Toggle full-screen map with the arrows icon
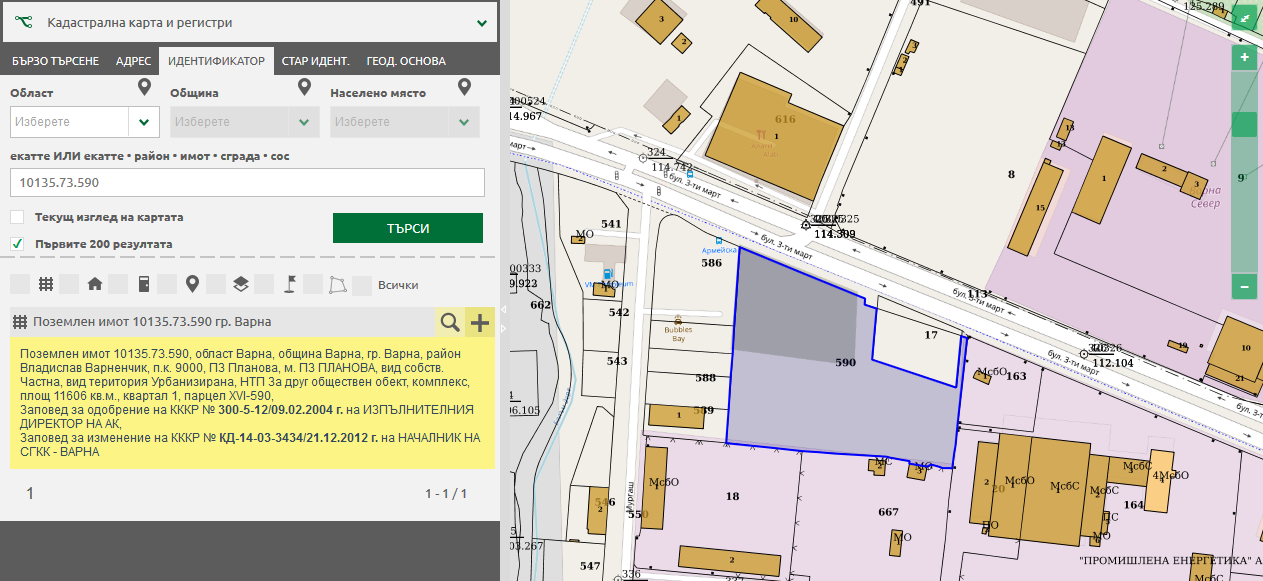 click(1244, 18)
